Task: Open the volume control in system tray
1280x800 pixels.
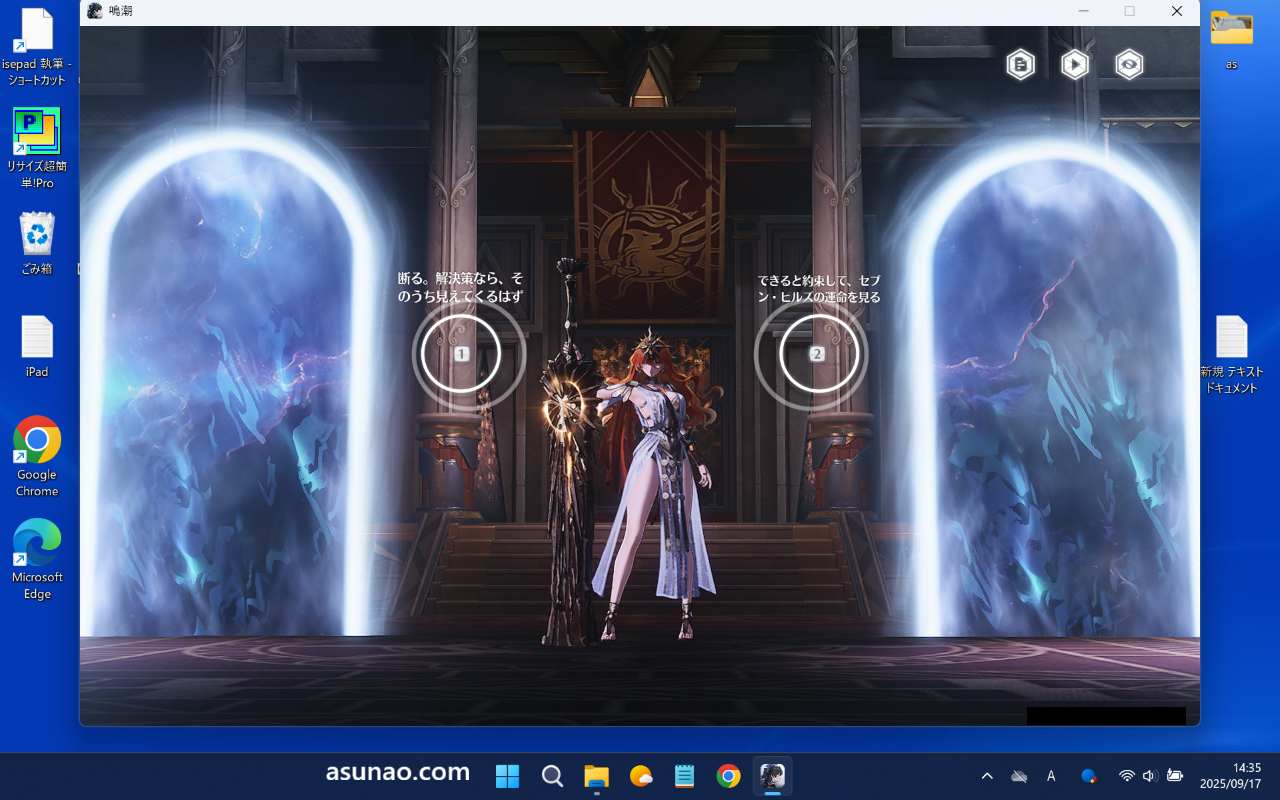Action: (x=1149, y=776)
